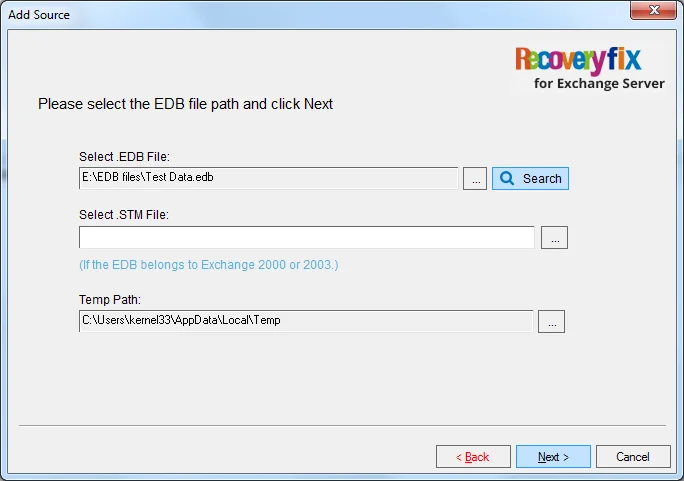Click the 'Add Source' window title
Screen dimensions: 684x481
(x=39, y=15)
